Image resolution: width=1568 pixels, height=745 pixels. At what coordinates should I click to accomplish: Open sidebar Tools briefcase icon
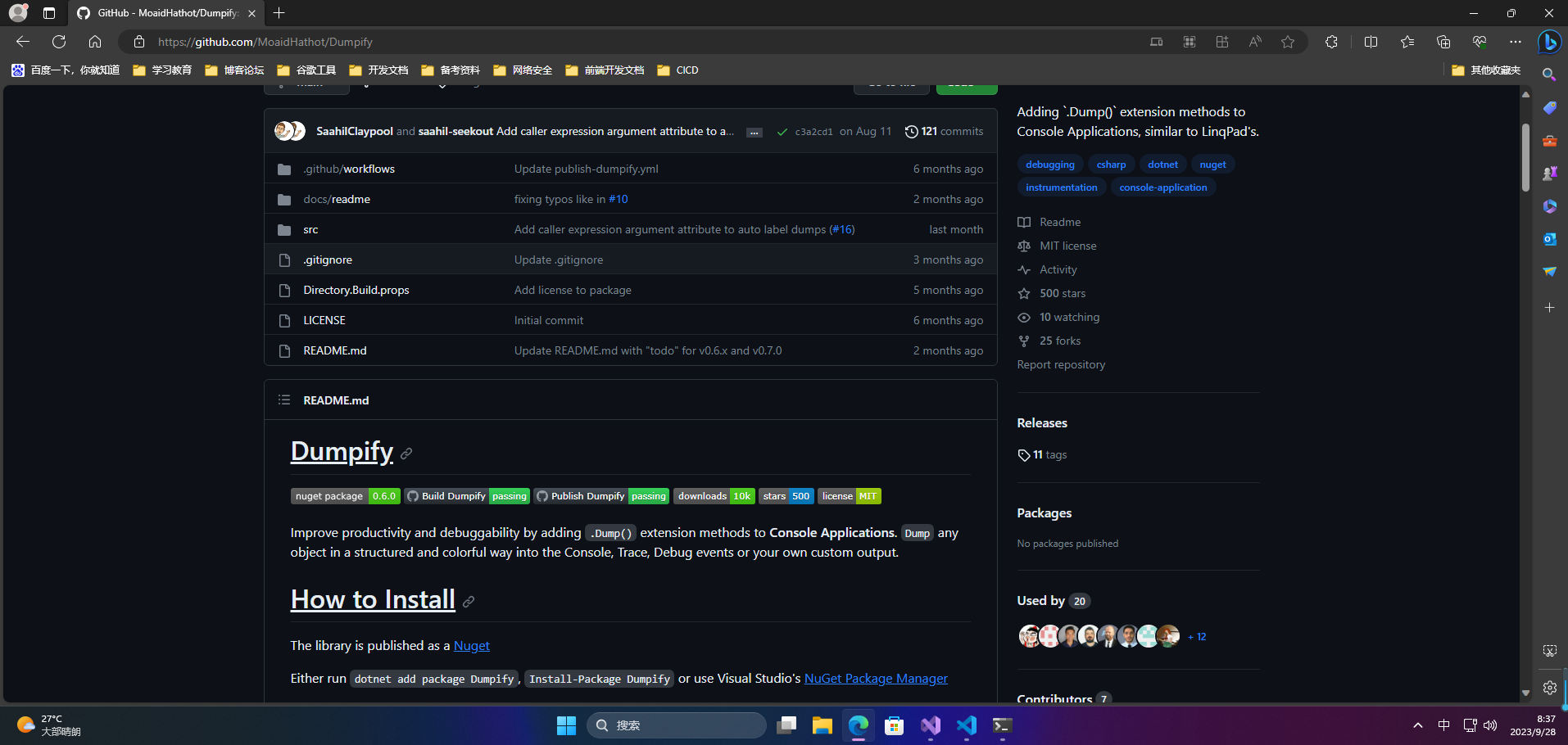(1549, 141)
